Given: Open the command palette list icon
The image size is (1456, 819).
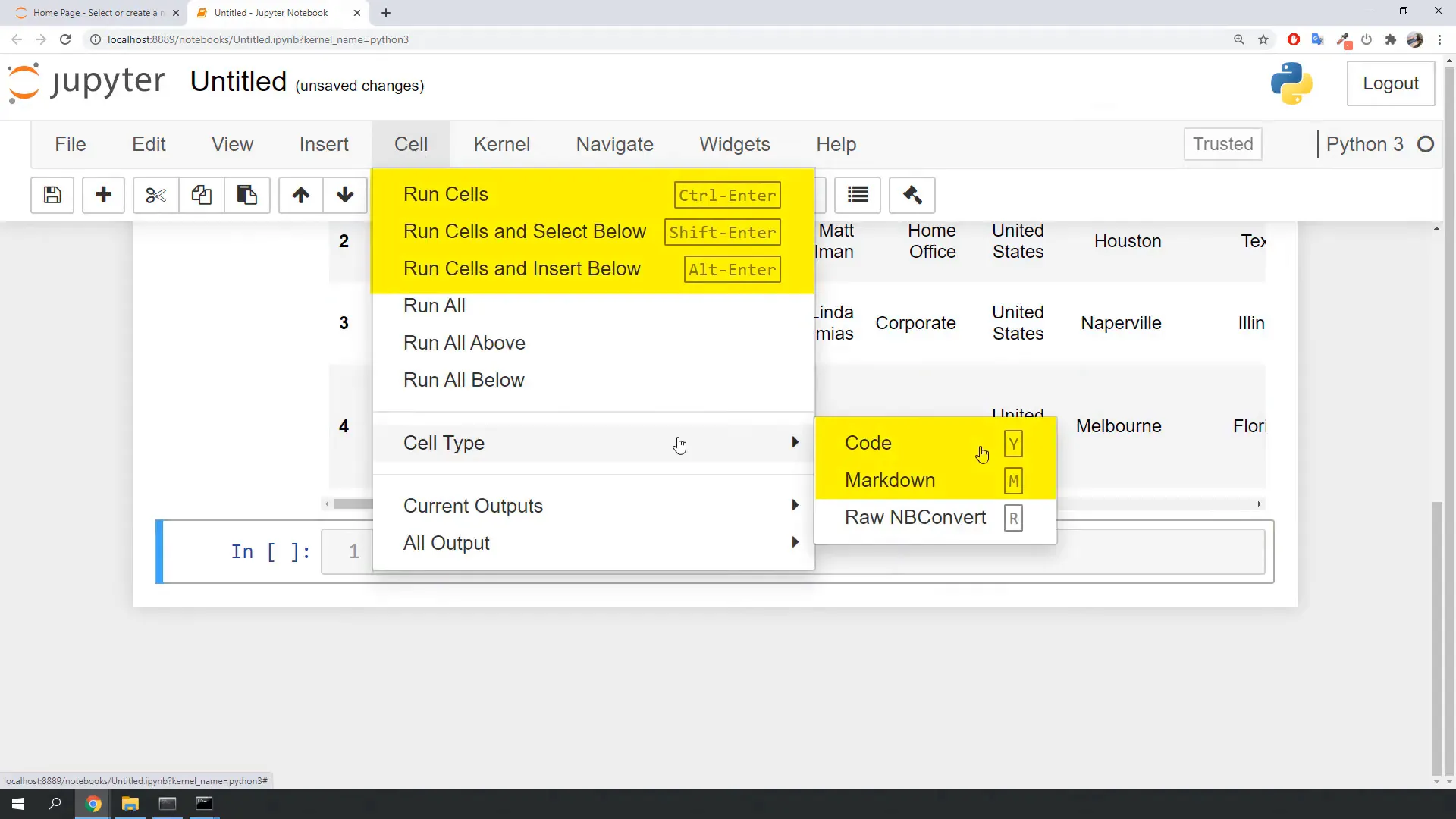Looking at the screenshot, I should click(x=858, y=195).
